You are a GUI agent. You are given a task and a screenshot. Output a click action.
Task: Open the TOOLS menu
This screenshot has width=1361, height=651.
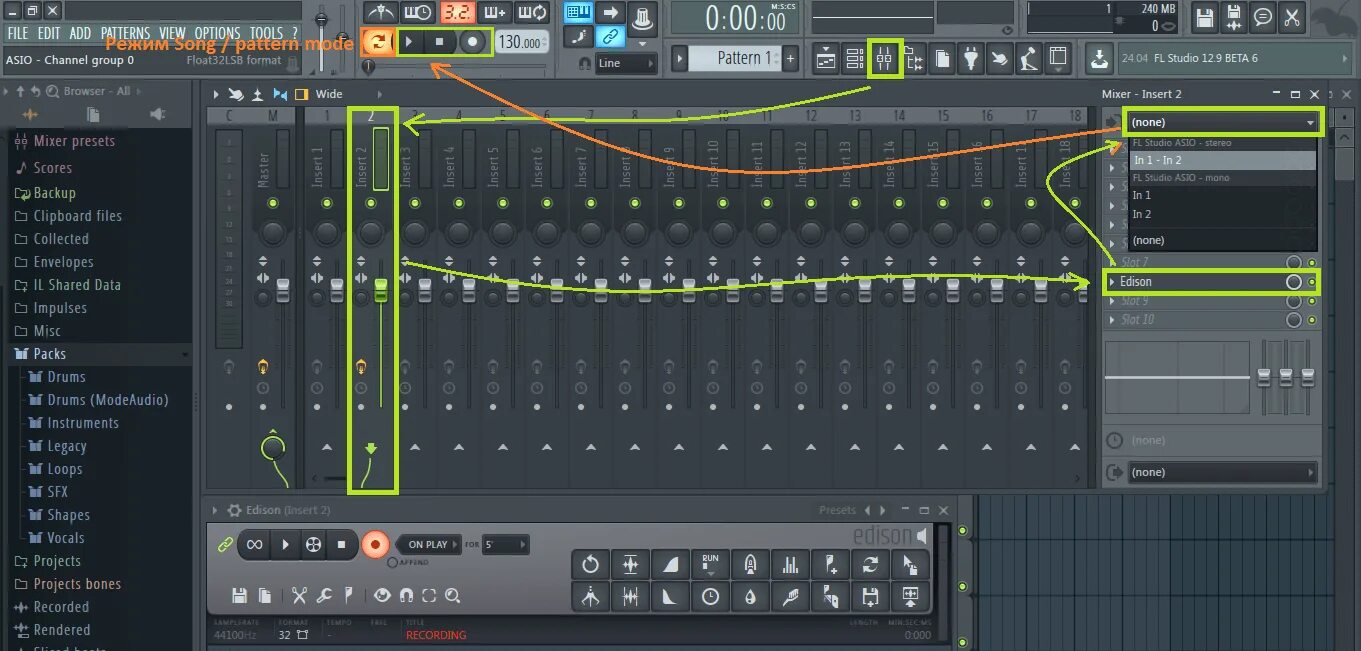[266, 33]
